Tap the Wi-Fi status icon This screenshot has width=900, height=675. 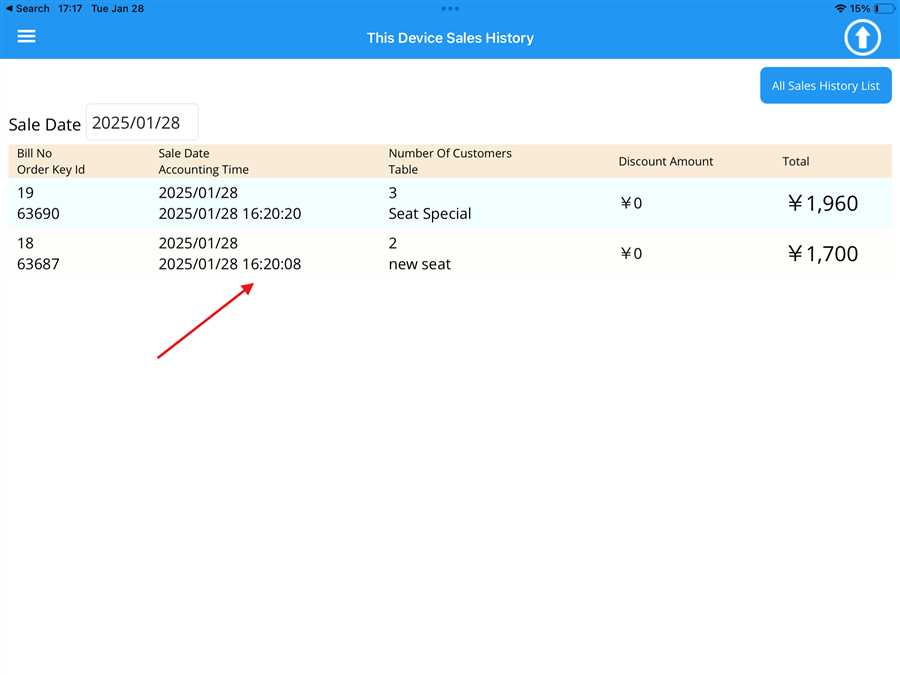click(x=839, y=8)
